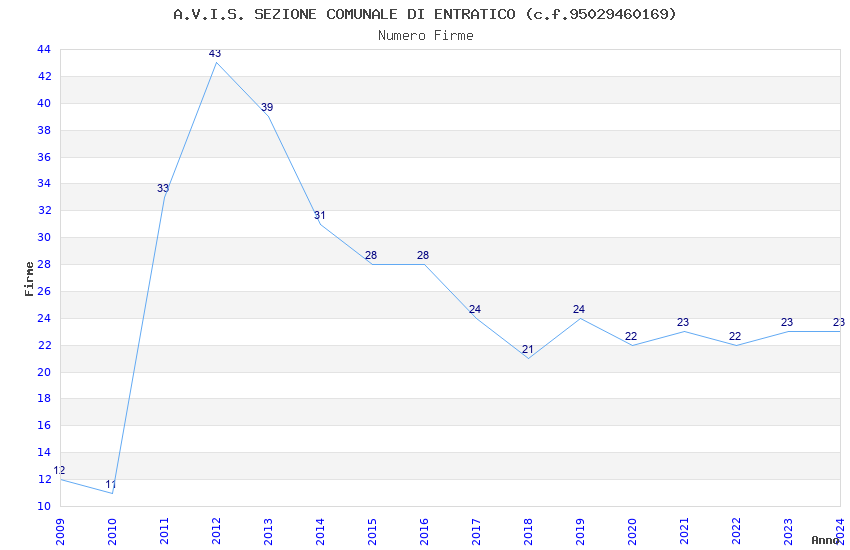Image resolution: width=850 pixels, height=550 pixels.
Task: Select the data point labeled 21 for 2018
Action: [x=527, y=350]
